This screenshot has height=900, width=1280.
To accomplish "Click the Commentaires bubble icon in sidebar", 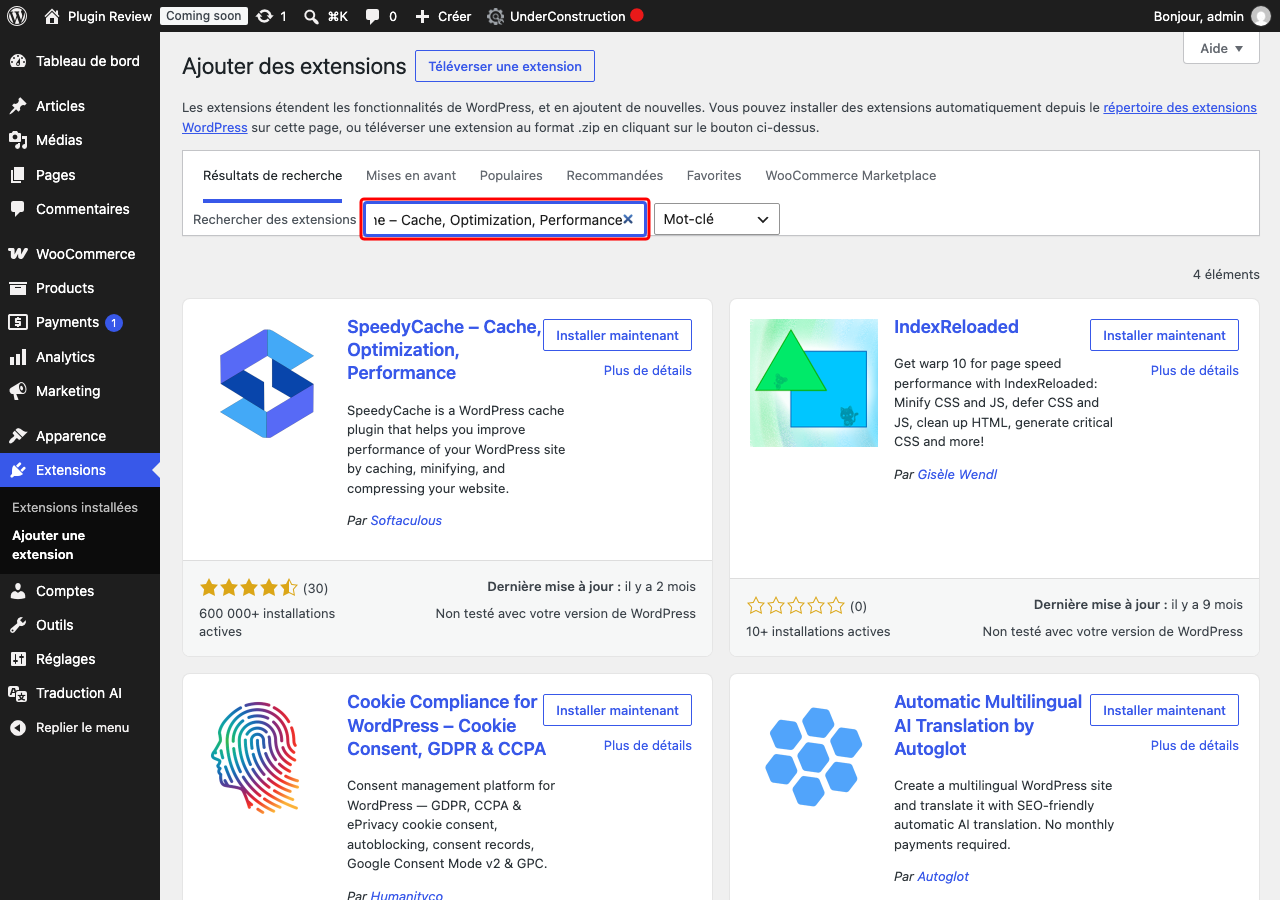I will coord(18,209).
